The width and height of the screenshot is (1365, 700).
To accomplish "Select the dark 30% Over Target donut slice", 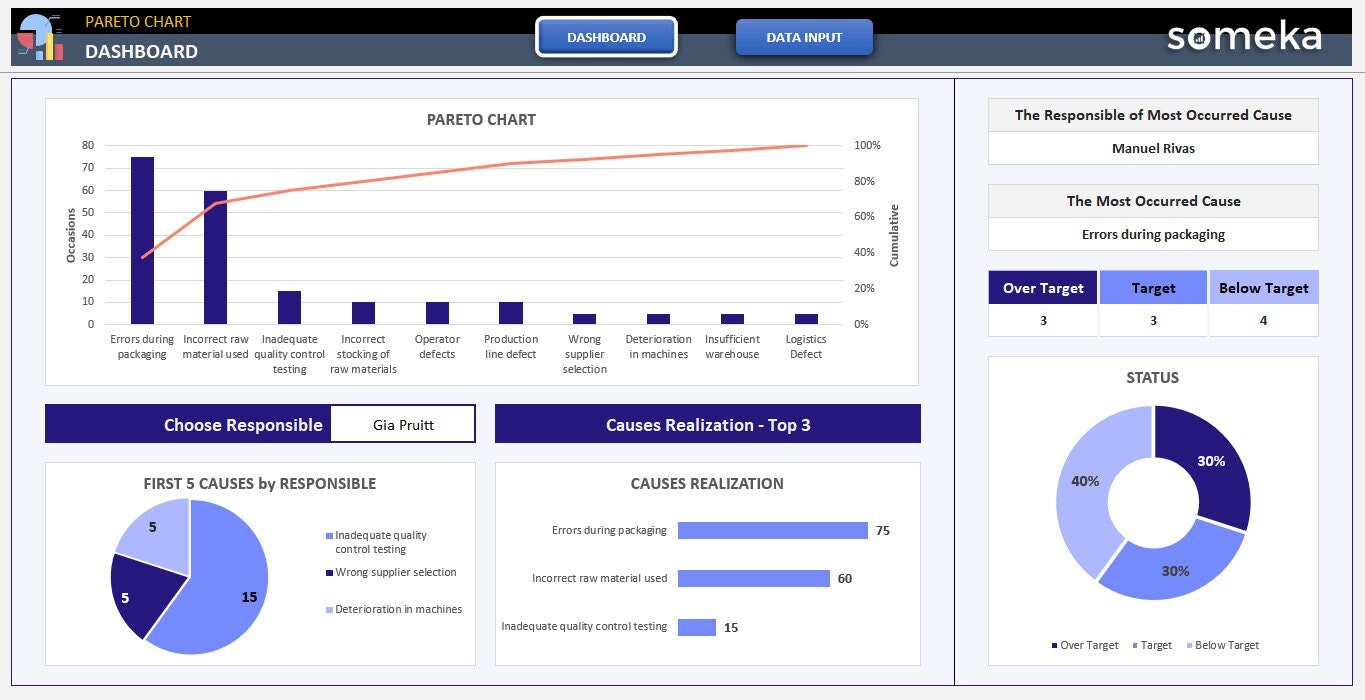I will click(x=1210, y=460).
